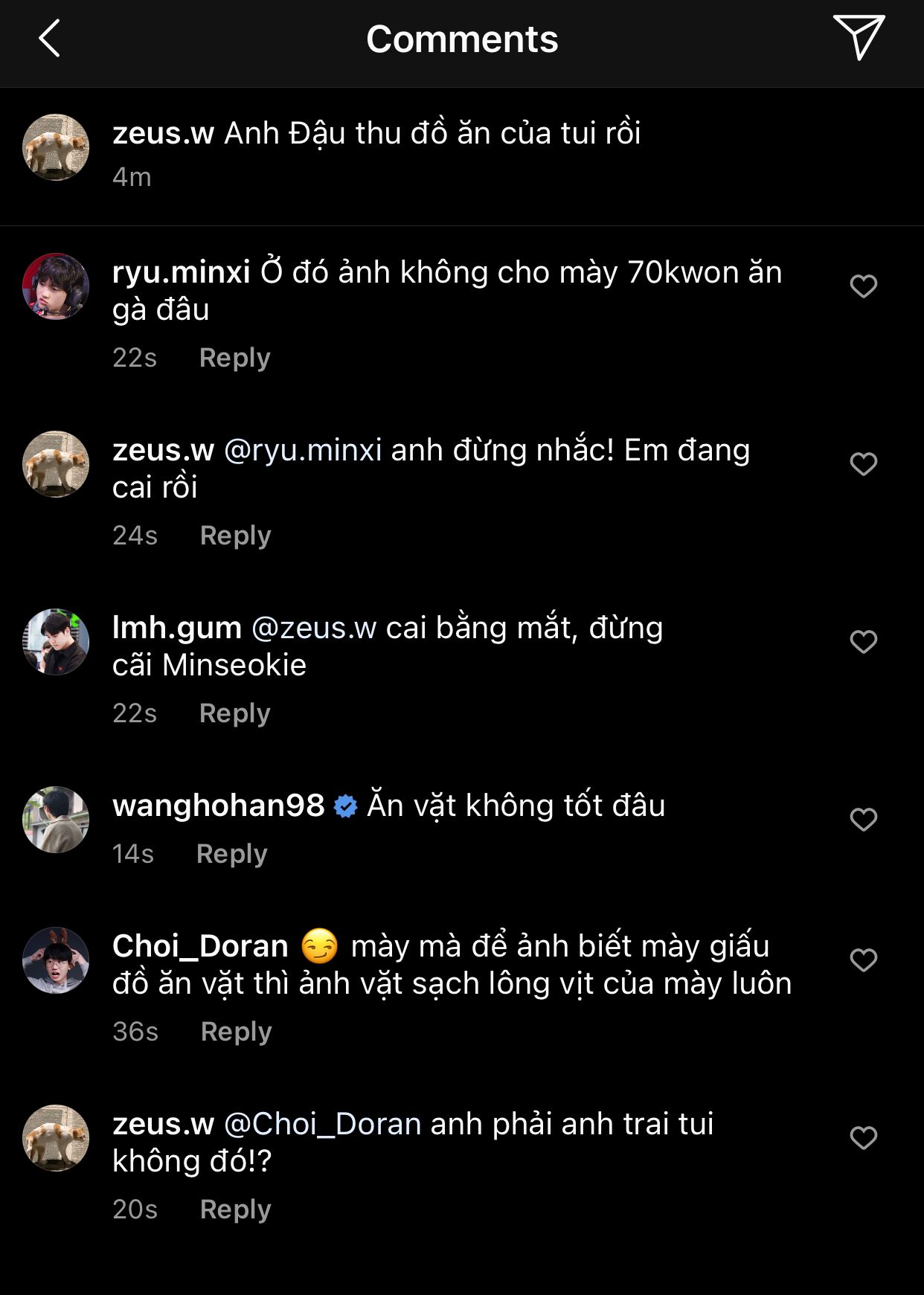
Task: Open zeus.w username in the caption
Action: pyautogui.click(x=163, y=133)
